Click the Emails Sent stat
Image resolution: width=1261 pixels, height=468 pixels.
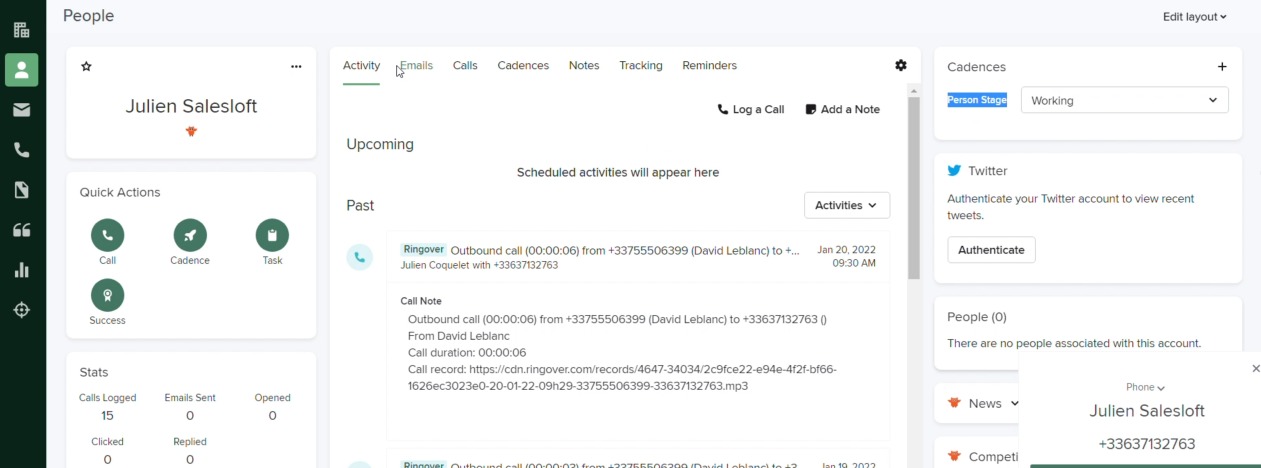click(x=190, y=407)
